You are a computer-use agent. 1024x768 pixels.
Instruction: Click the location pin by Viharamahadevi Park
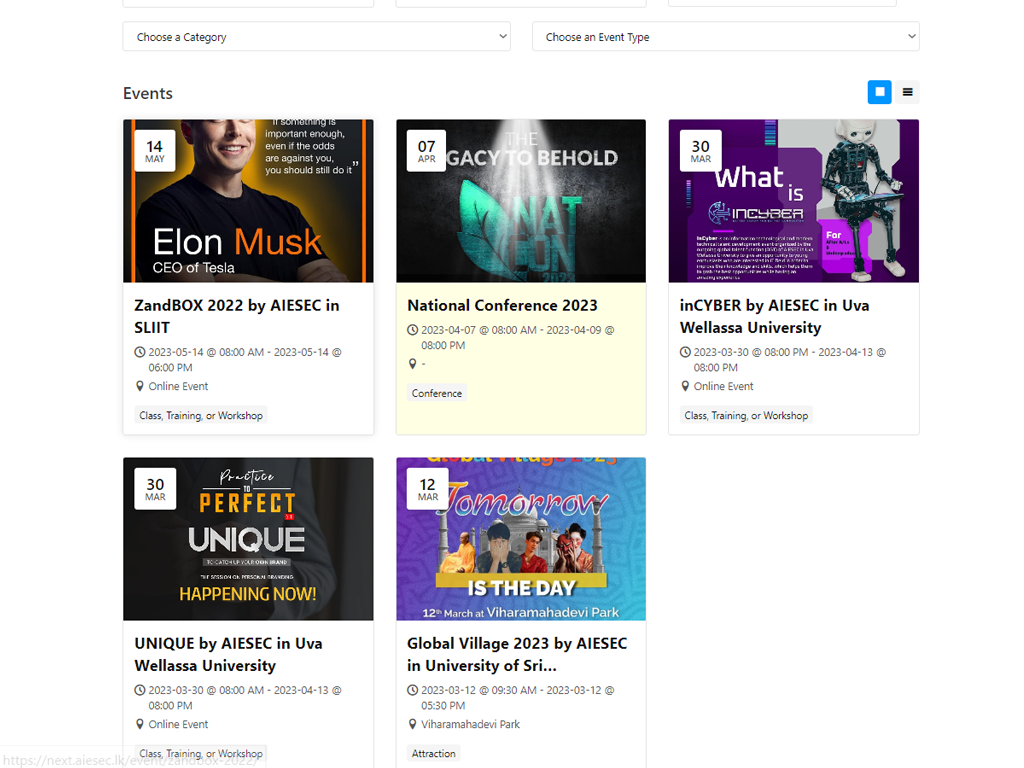(412, 724)
